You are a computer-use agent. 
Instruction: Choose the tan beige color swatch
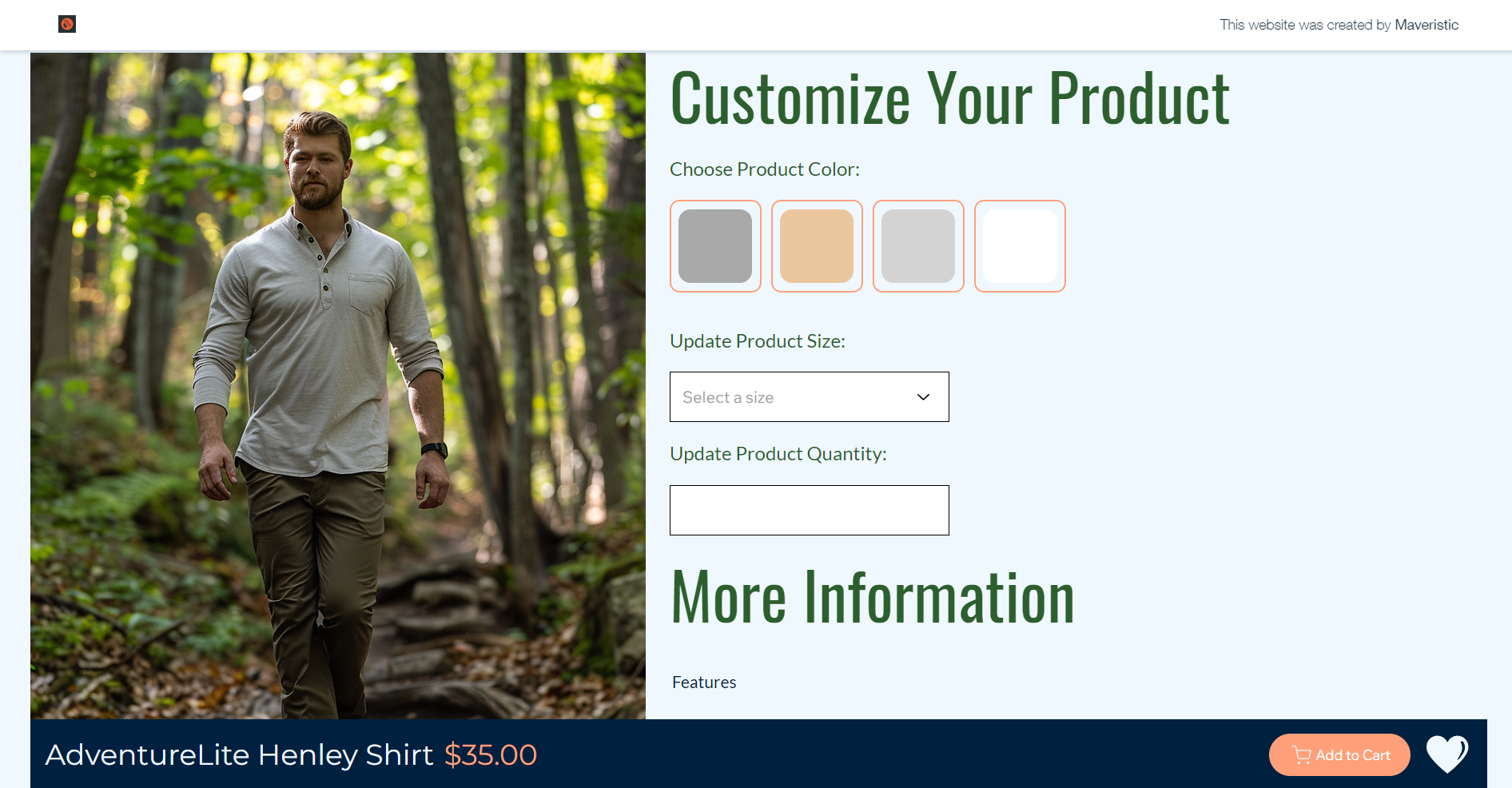coord(817,246)
